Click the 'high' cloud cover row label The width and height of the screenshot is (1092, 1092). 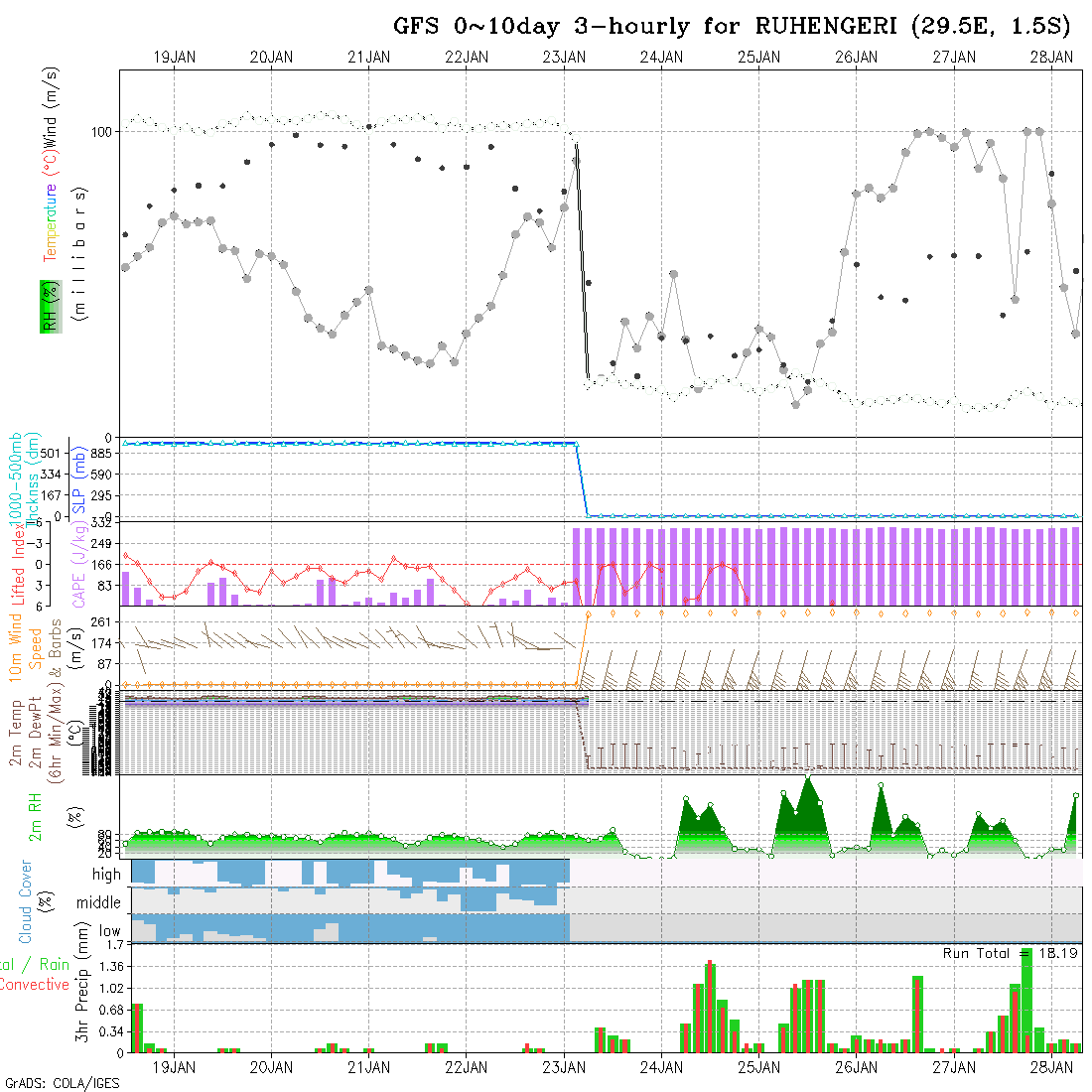(x=106, y=875)
